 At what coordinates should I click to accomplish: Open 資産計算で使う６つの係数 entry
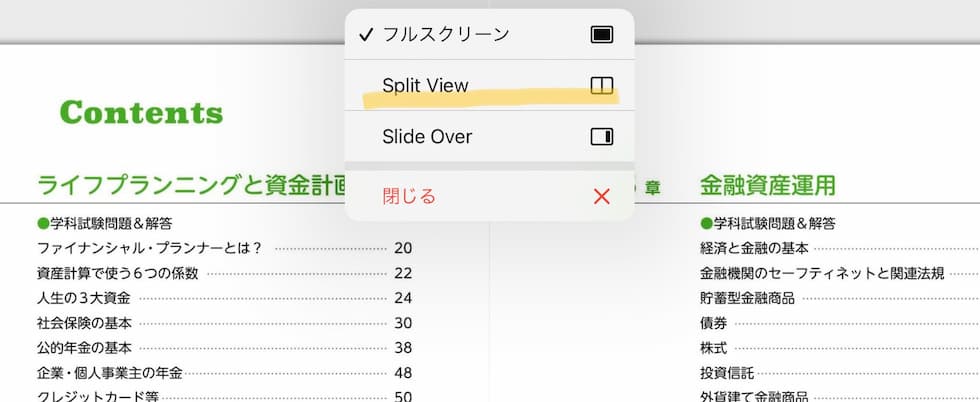point(117,273)
